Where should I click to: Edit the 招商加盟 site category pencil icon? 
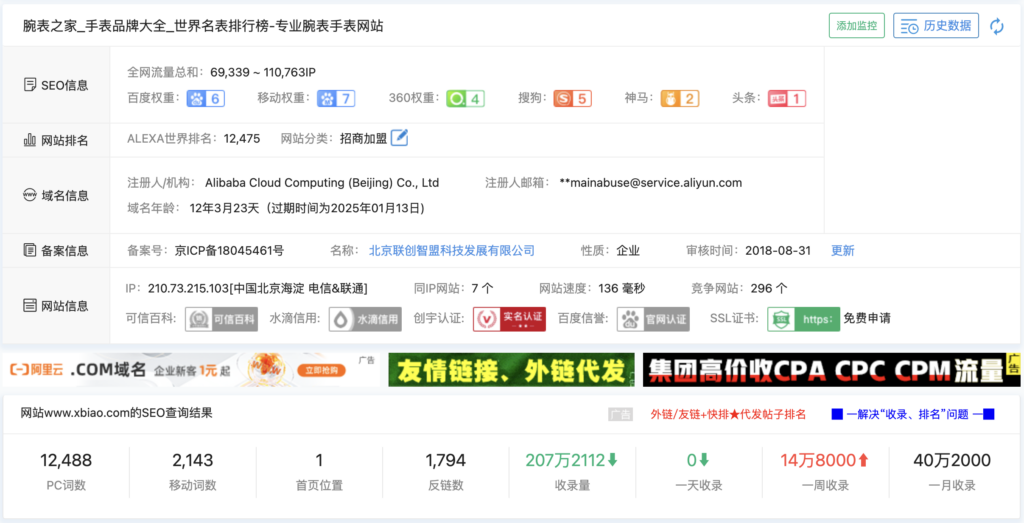click(x=400, y=138)
